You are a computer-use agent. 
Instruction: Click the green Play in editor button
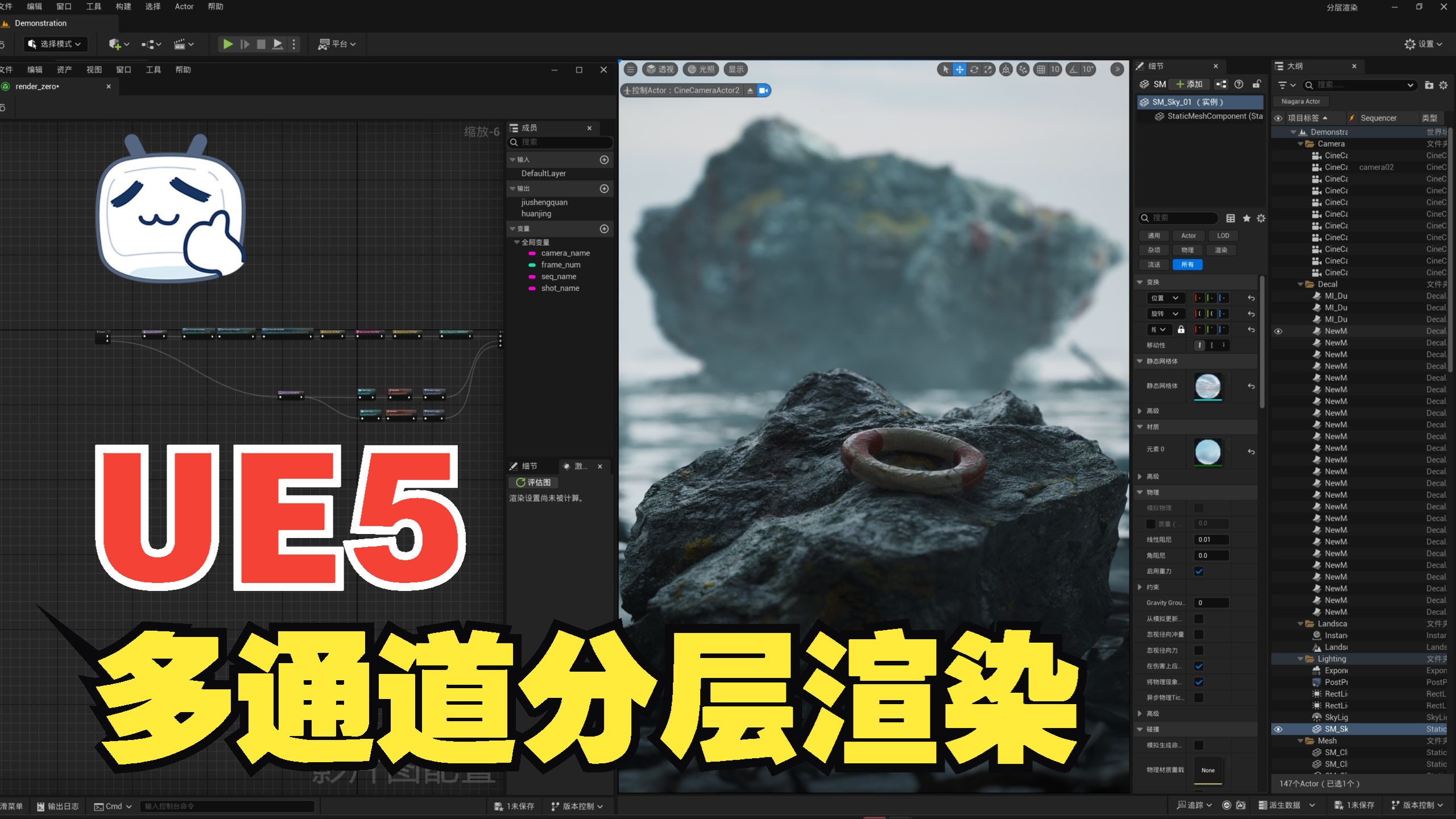(227, 44)
